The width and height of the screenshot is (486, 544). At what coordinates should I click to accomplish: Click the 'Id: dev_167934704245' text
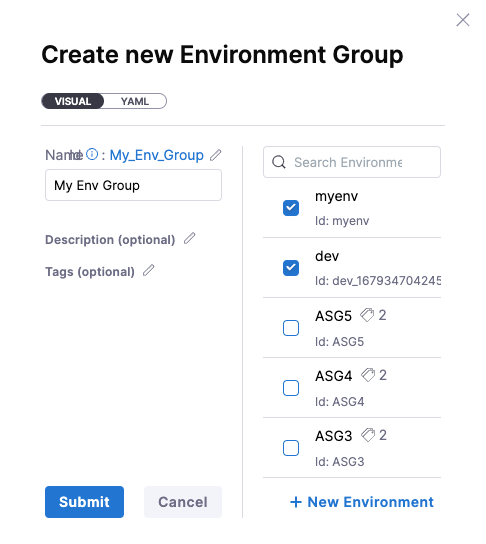(x=378, y=281)
